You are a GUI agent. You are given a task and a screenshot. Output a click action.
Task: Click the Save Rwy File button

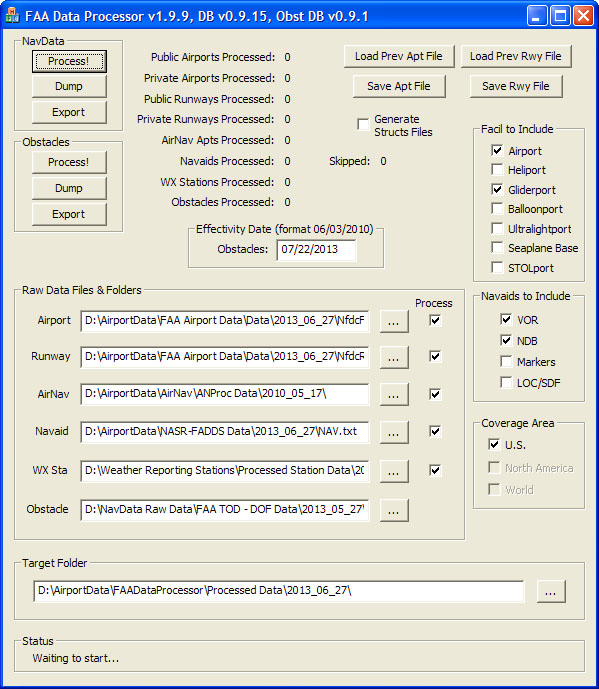point(516,86)
